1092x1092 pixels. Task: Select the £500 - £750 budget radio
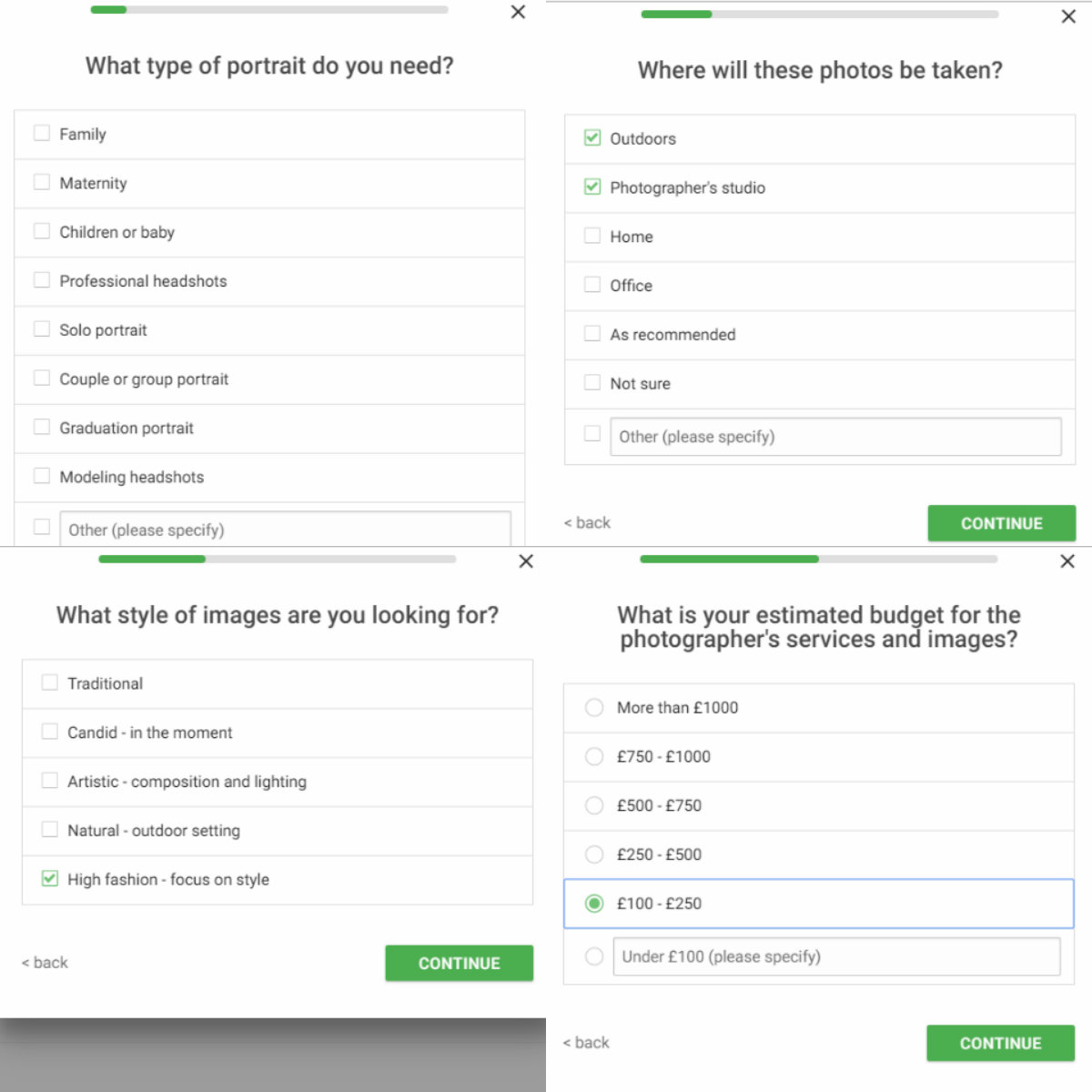594,805
